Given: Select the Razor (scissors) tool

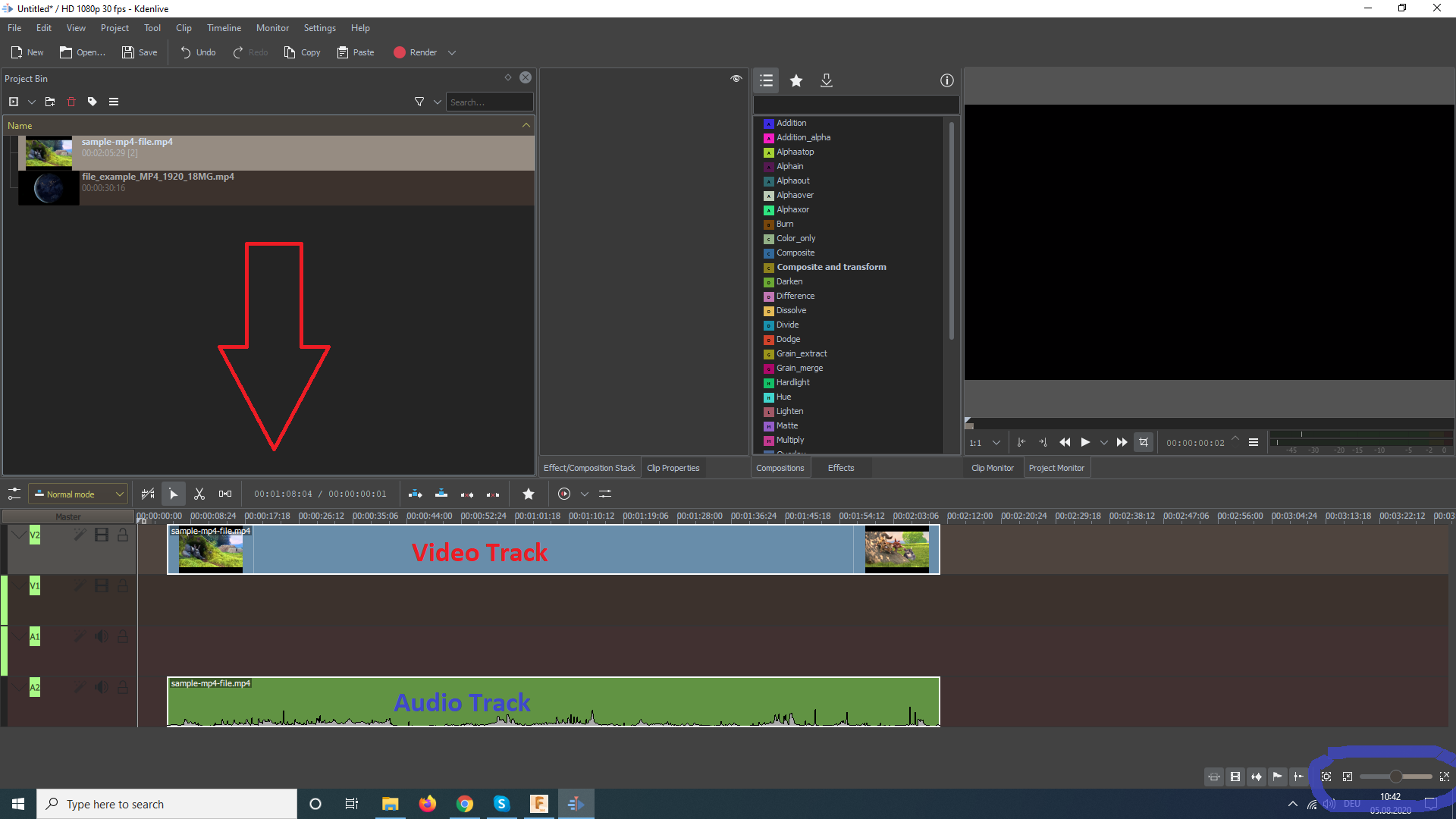Looking at the screenshot, I should point(199,494).
